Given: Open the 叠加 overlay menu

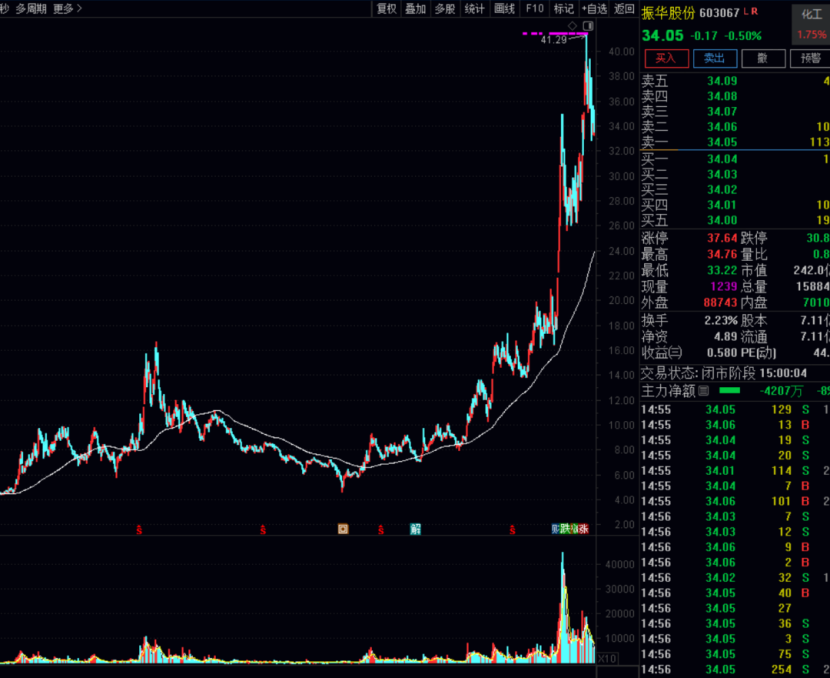Looking at the screenshot, I should click(x=415, y=9).
